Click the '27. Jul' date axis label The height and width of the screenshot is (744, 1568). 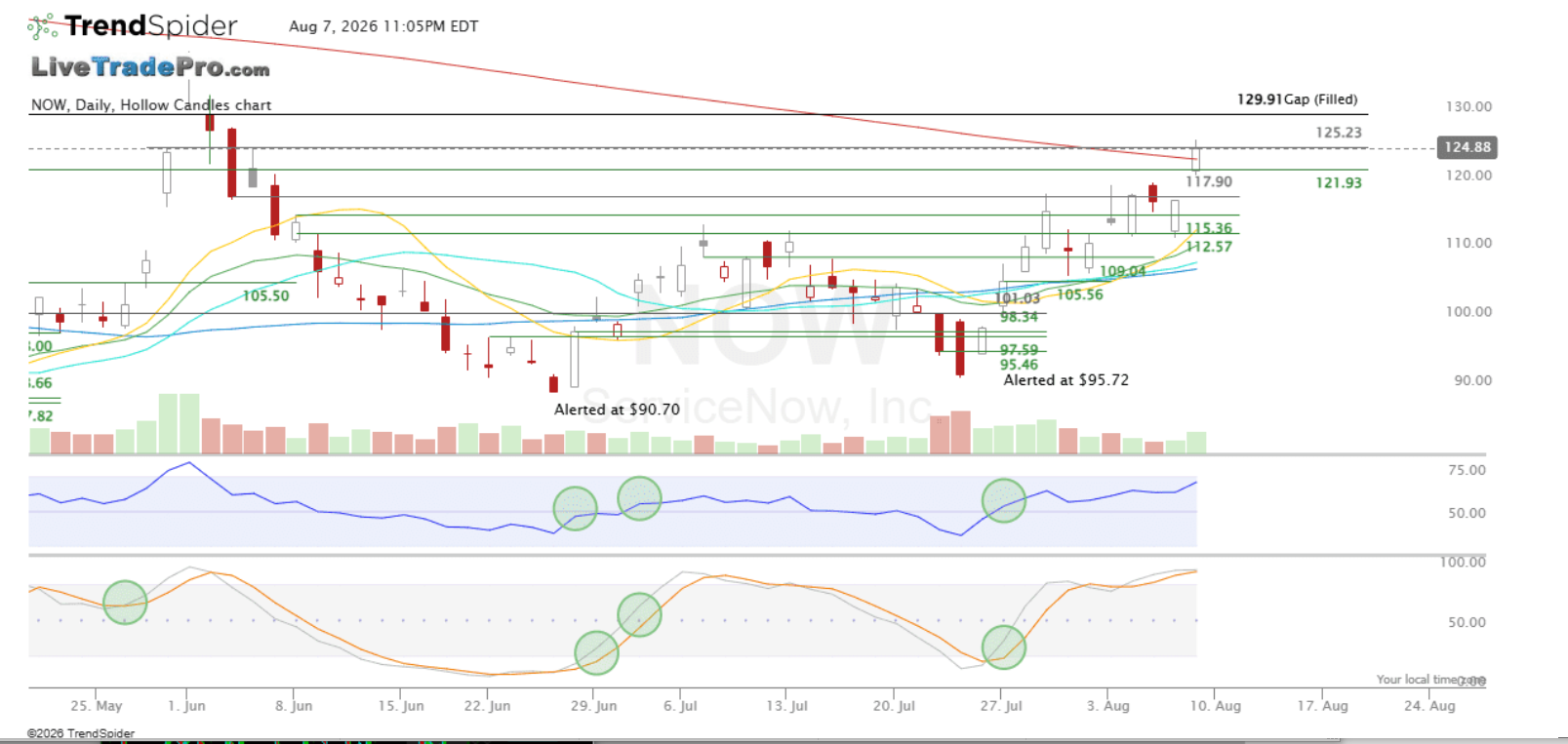(1001, 706)
